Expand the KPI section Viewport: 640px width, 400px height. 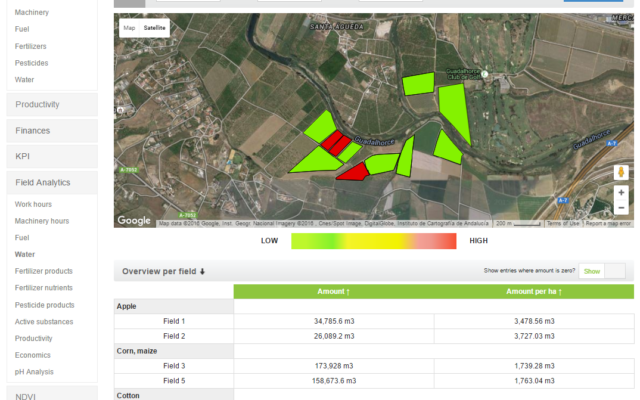52,156
